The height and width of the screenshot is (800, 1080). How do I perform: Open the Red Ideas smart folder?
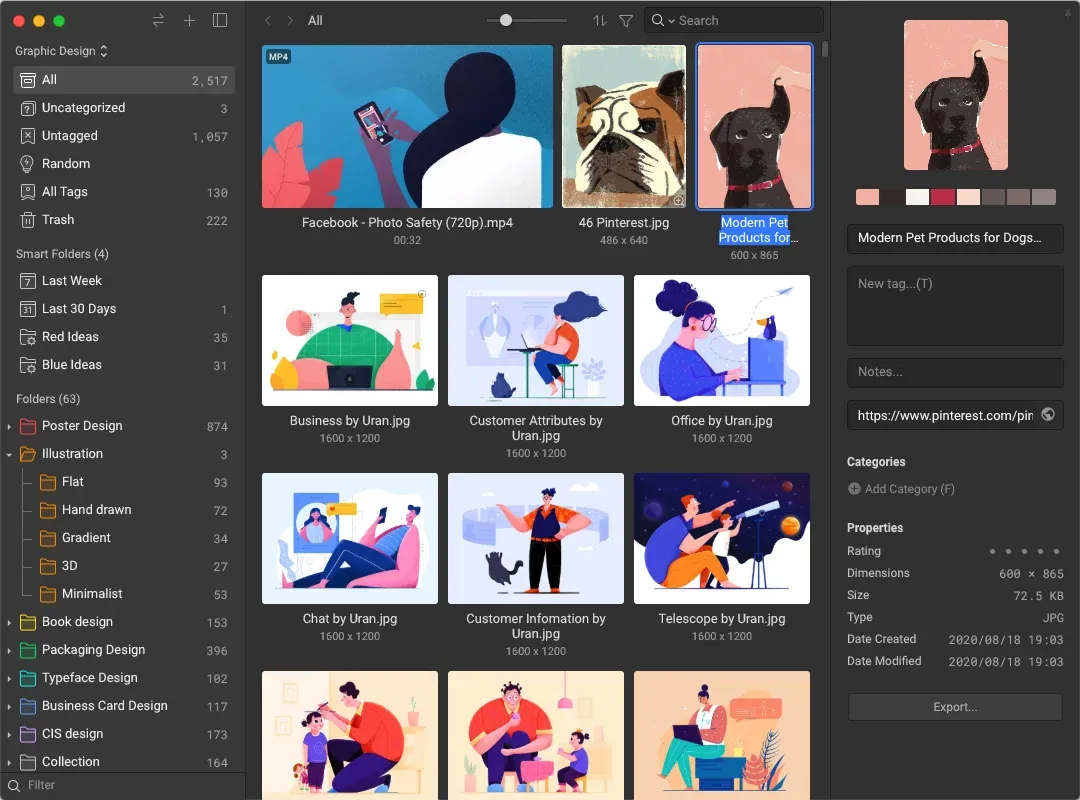[x=124, y=337]
